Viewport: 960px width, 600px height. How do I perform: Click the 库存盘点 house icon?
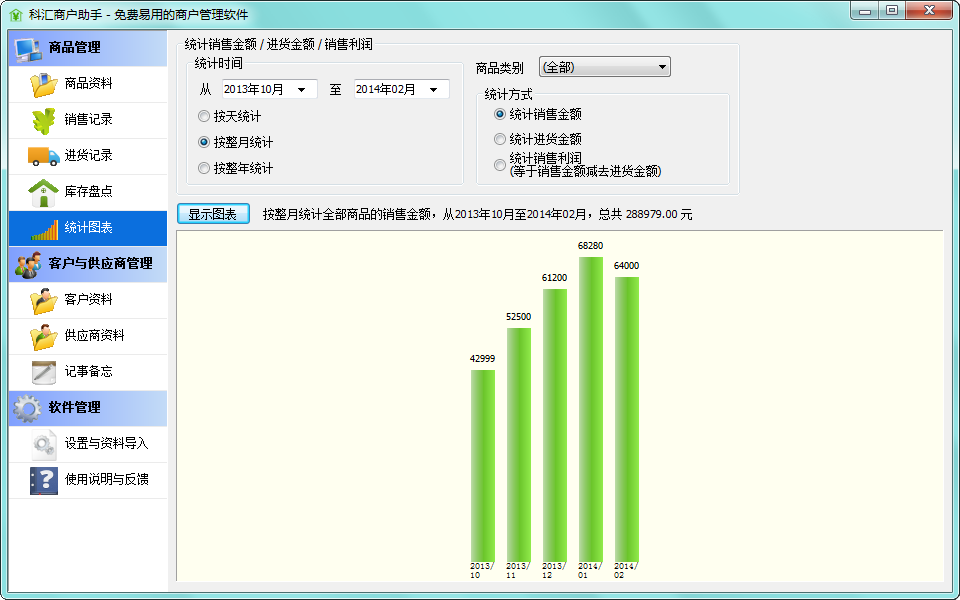coord(43,192)
